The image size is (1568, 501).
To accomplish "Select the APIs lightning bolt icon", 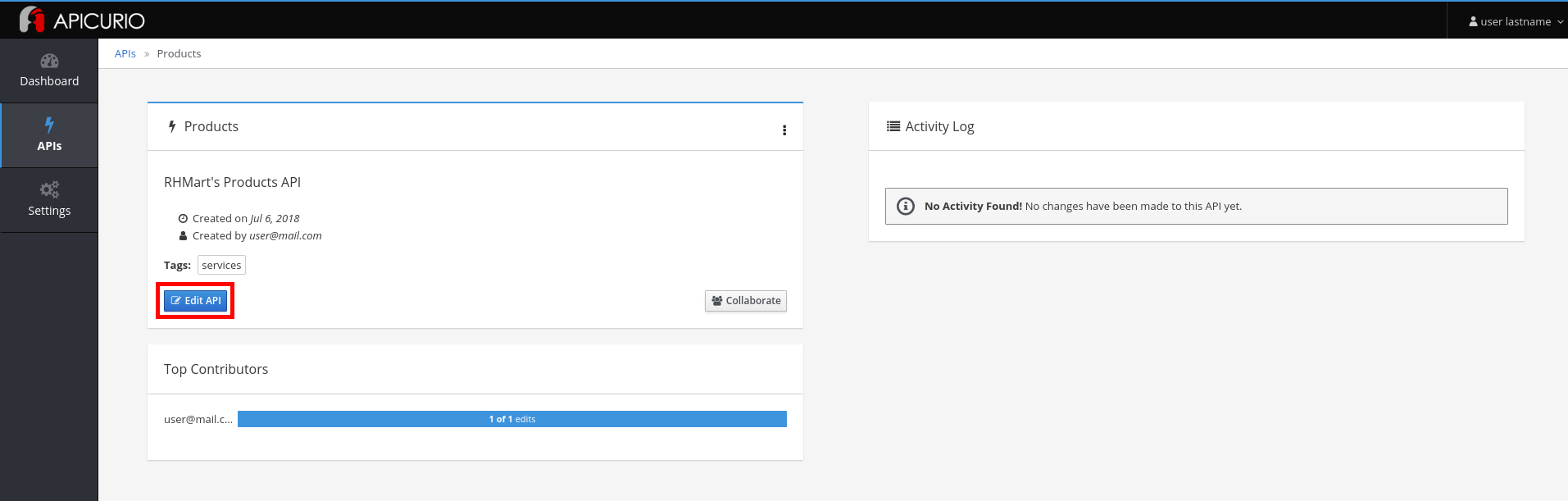I will click(x=49, y=125).
